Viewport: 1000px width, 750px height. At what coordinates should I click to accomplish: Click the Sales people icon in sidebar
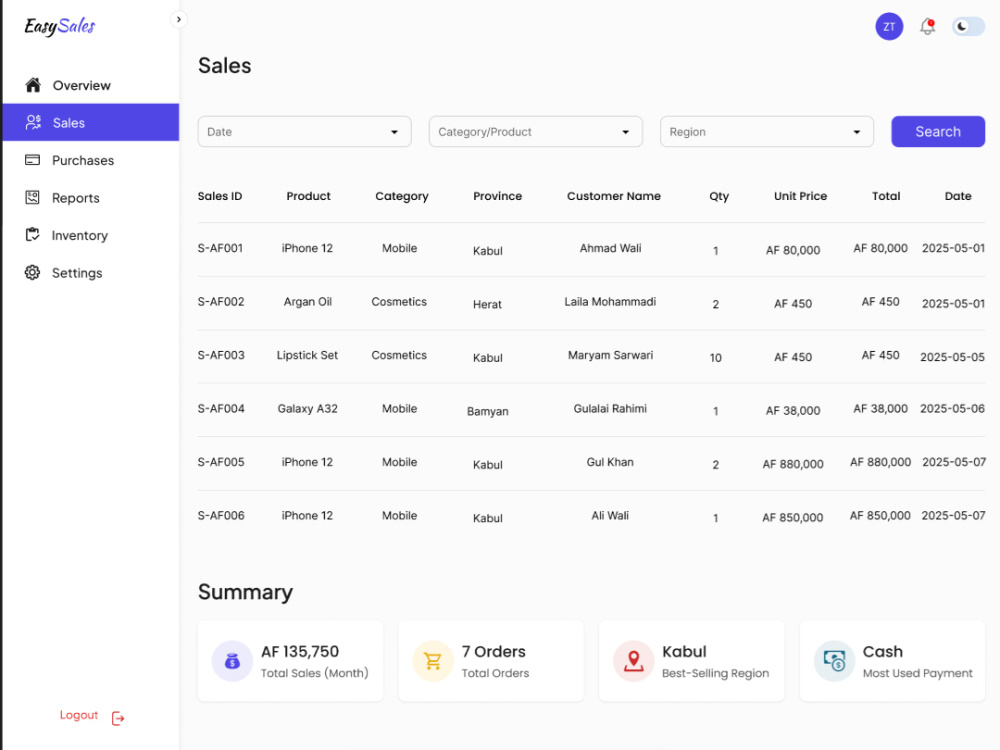tap(33, 122)
